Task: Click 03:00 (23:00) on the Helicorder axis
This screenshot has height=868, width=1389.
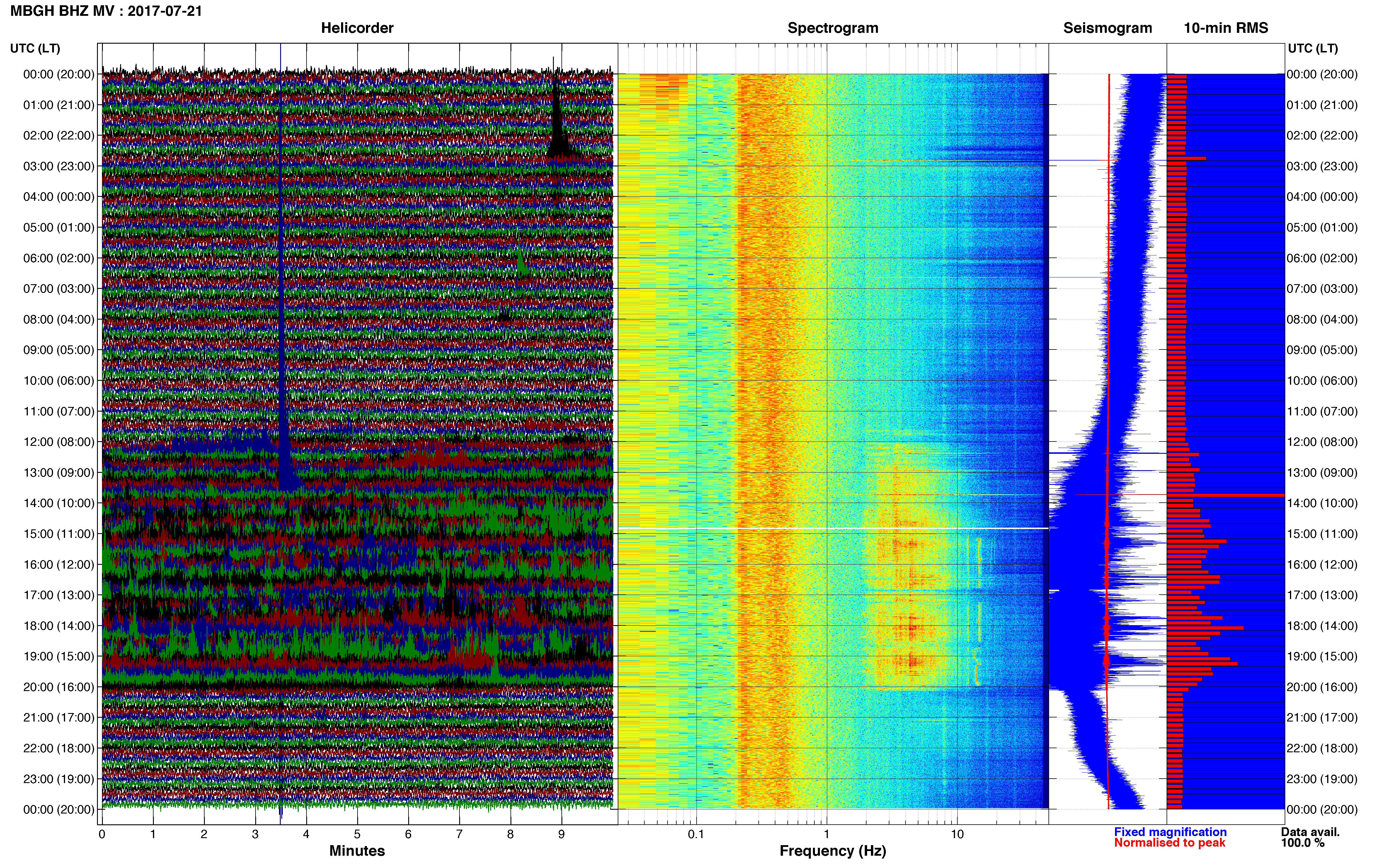Action: click(59, 166)
